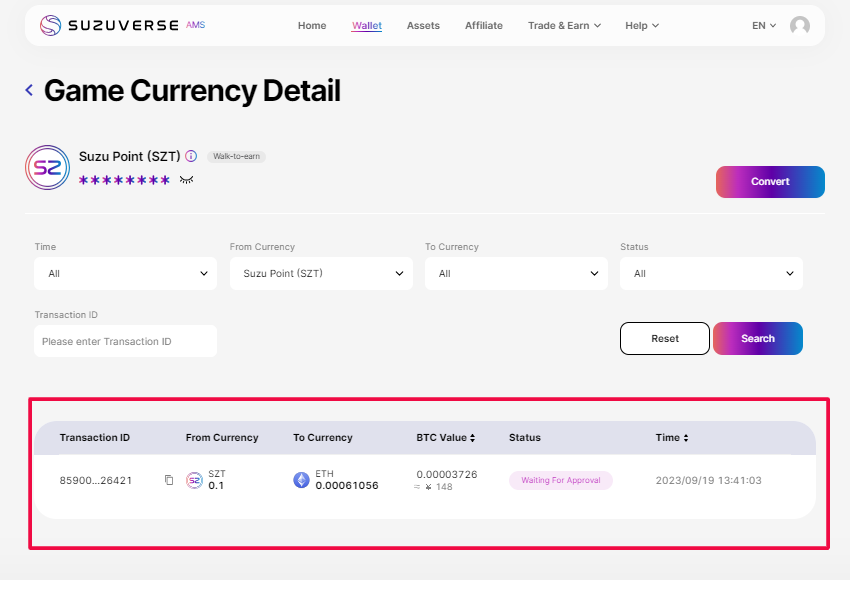This screenshot has height=599, width=850.
Task: Open the Time filter dropdown
Action: point(125,273)
